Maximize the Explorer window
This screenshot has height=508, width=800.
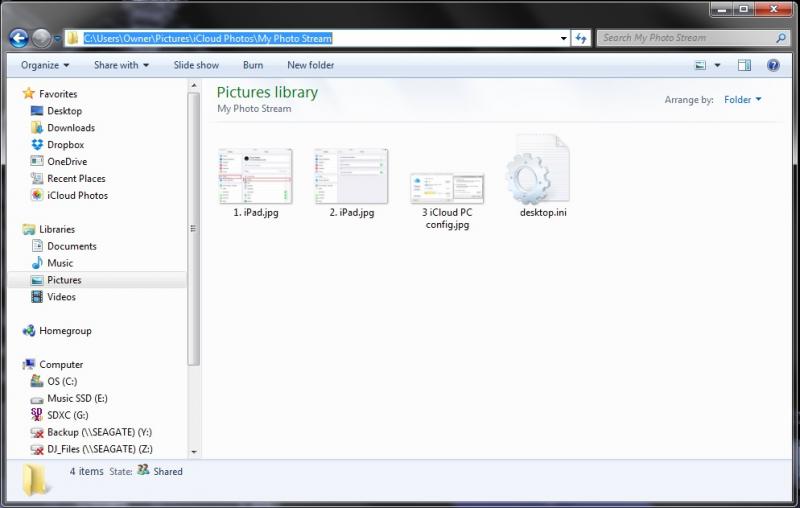tap(744, 9)
